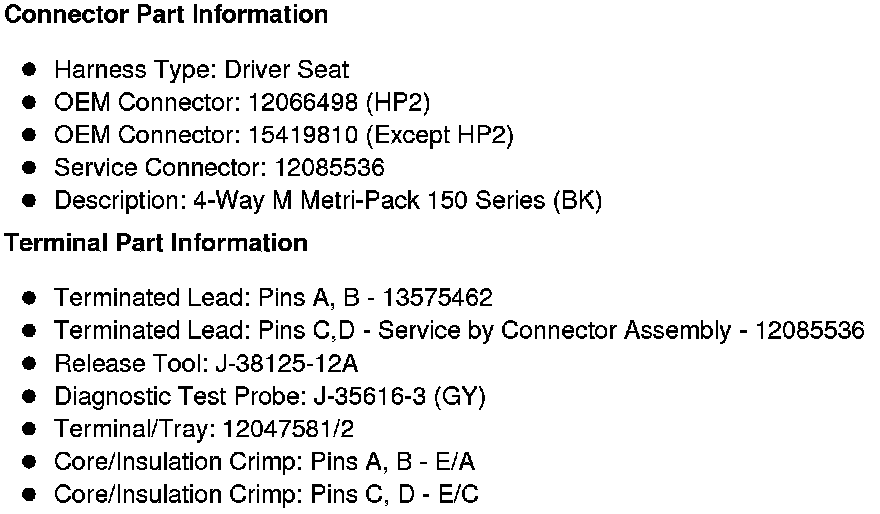The width and height of the screenshot is (880, 514).
Task: Select the "Harness Type: Driver Seat" text
Action: [201, 70]
